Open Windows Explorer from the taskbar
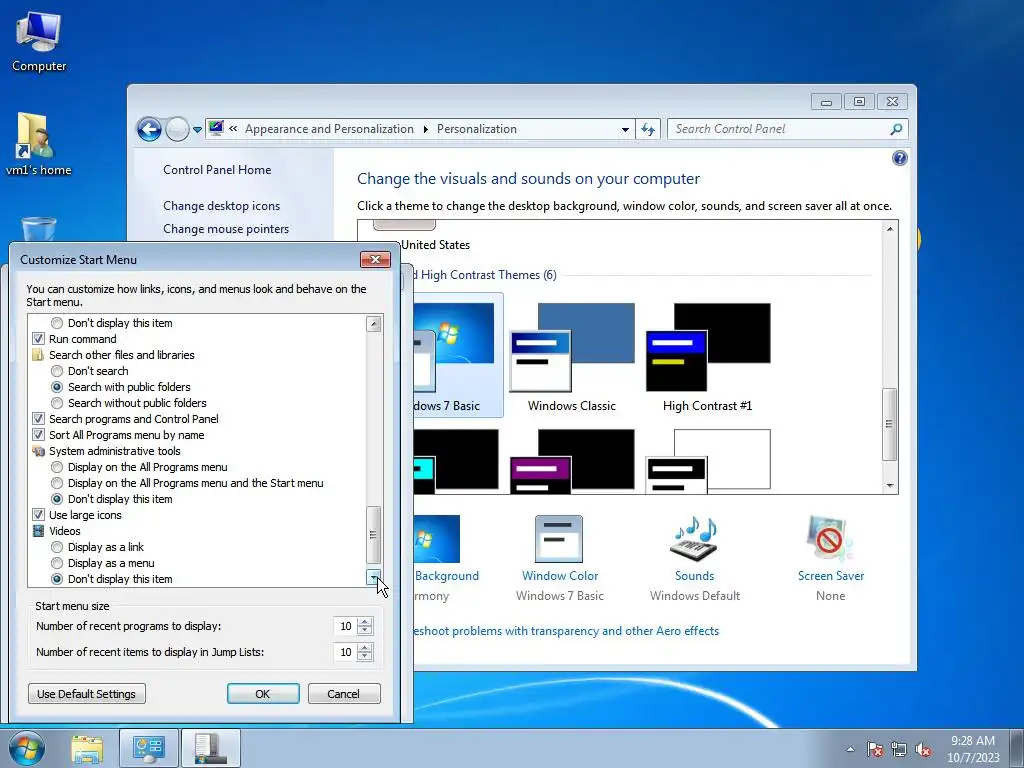 (x=87, y=748)
